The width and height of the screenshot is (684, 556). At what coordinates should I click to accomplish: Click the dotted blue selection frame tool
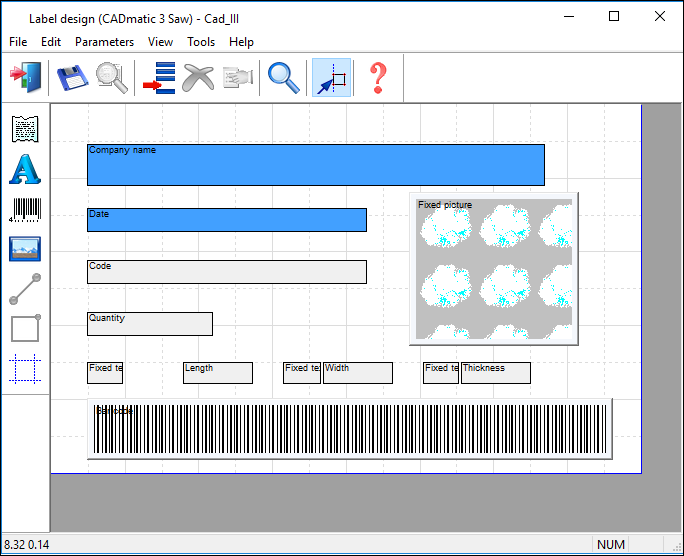pyautogui.click(x=25, y=368)
